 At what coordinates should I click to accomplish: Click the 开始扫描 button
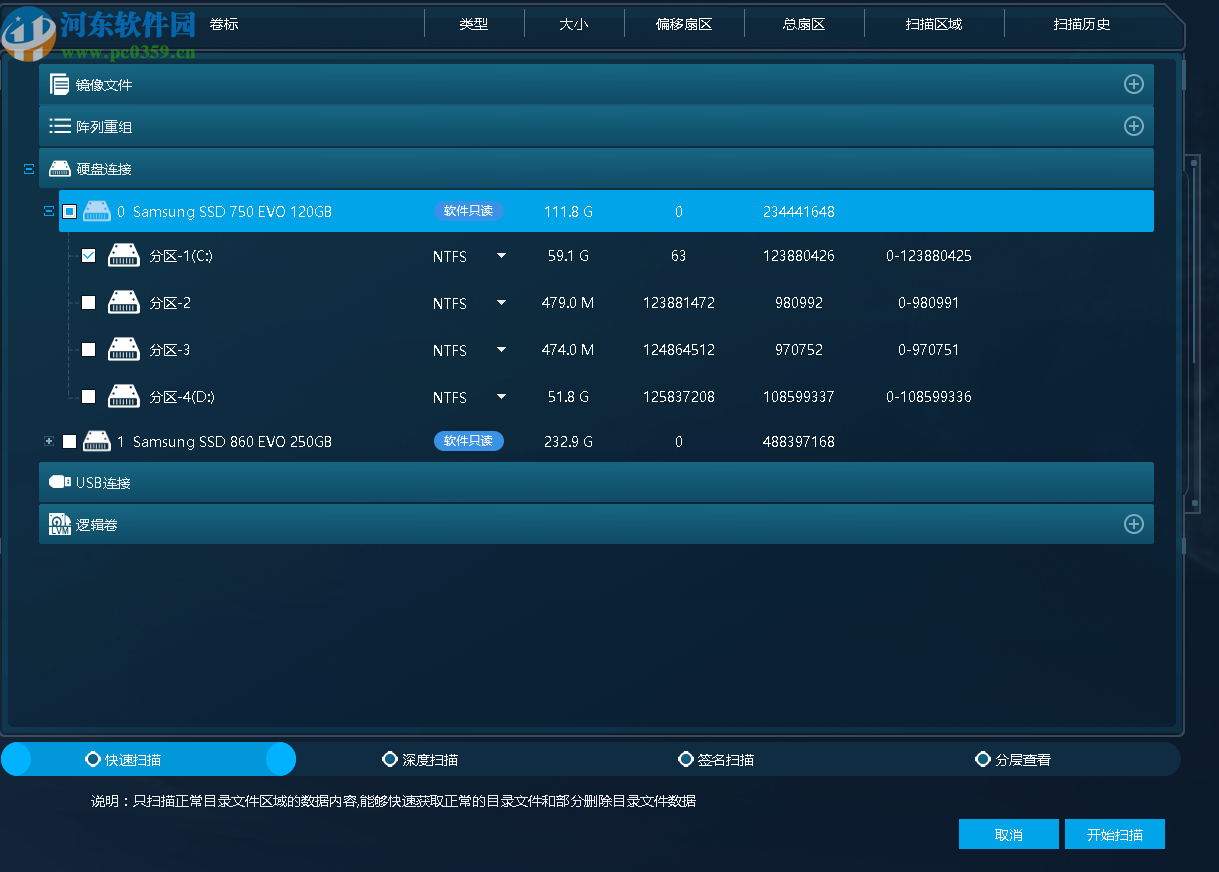click(x=1114, y=835)
